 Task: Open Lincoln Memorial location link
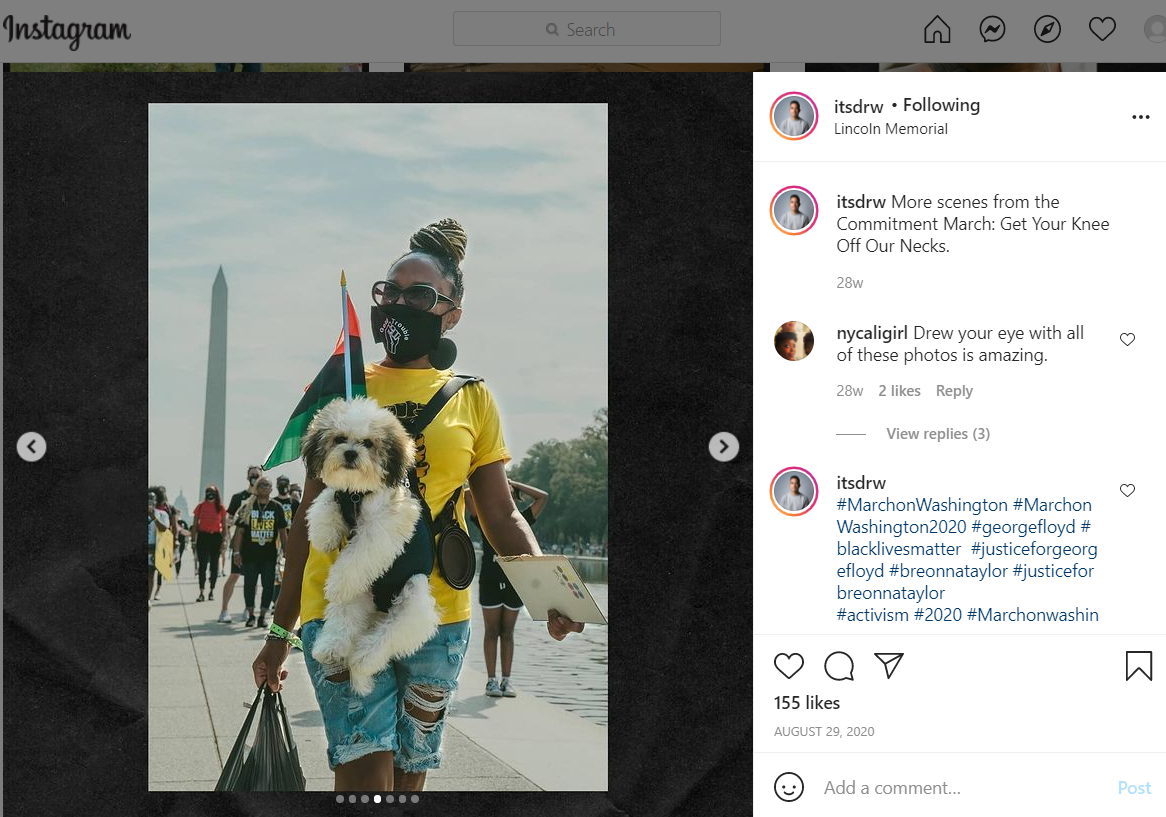pyautogui.click(x=890, y=129)
